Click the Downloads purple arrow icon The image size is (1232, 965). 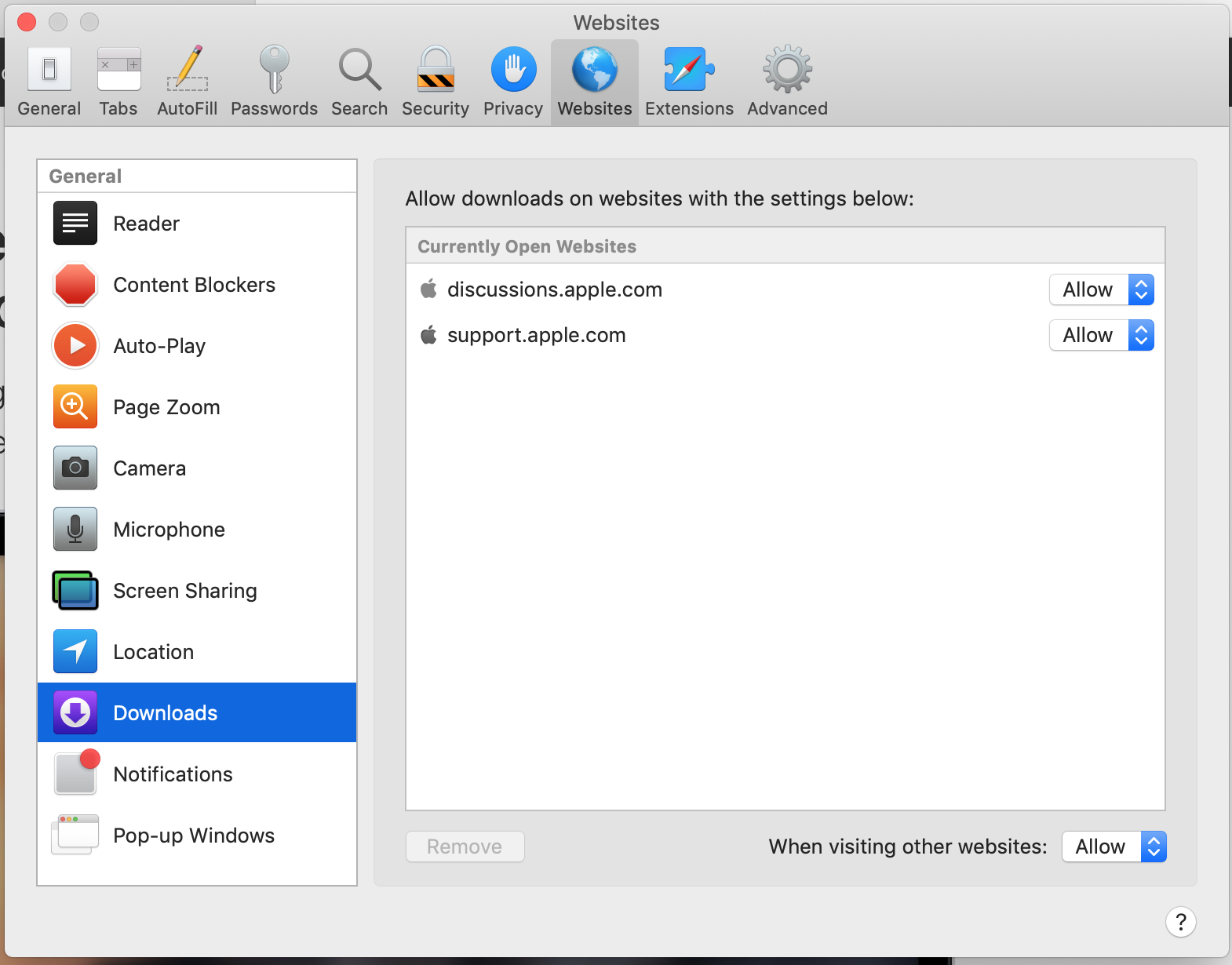[75, 712]
